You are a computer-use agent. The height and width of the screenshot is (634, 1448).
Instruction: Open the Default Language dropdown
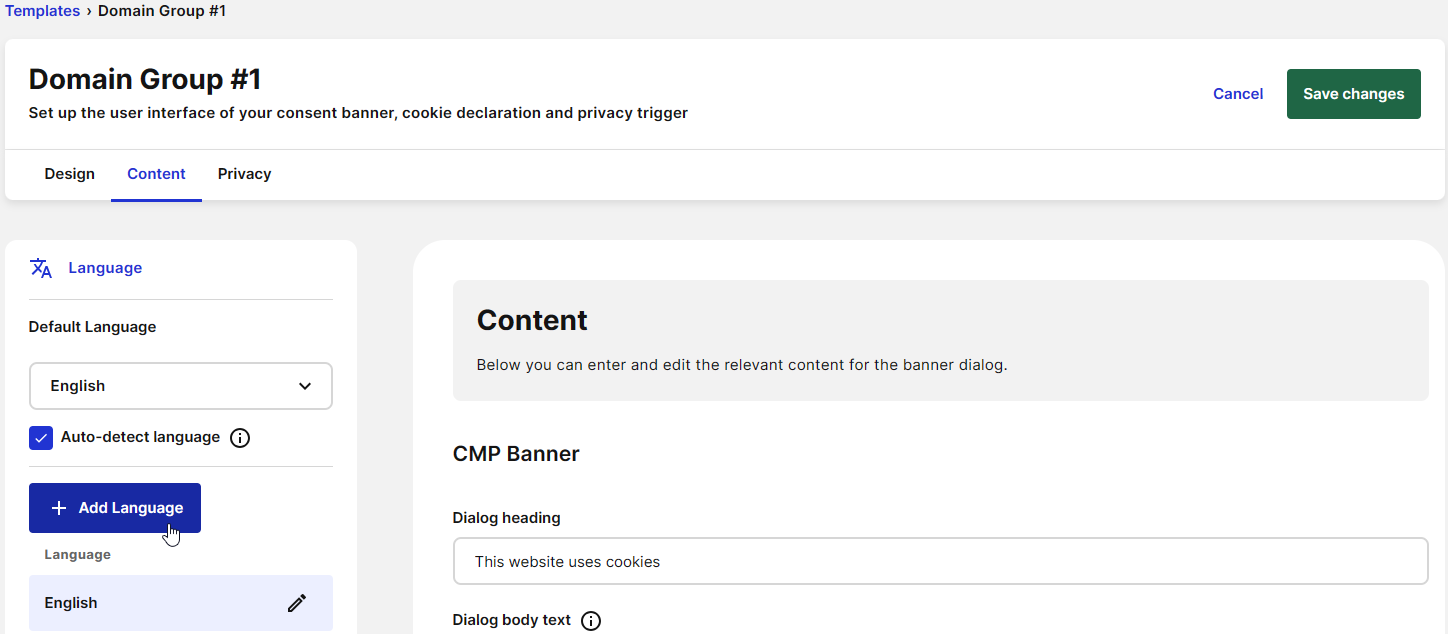pyautogui.click(x=181, y=386)
